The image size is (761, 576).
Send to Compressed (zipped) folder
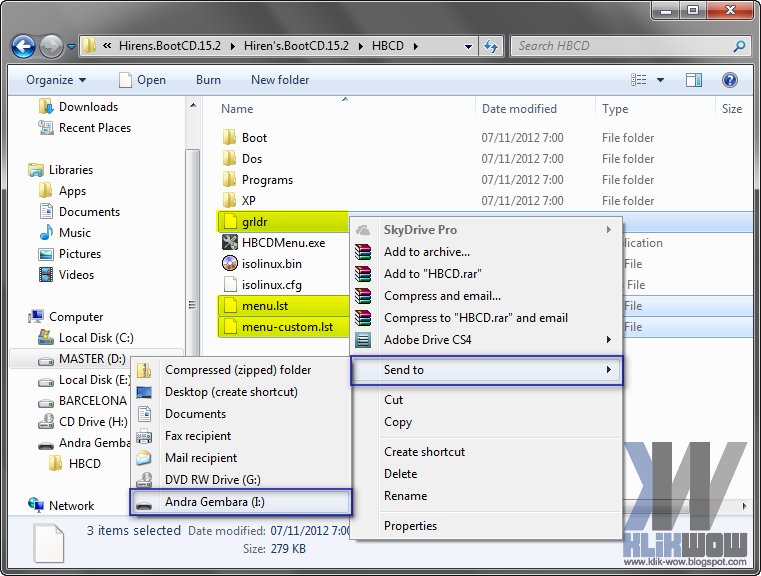pyautogui.click(x=241, y=370)
